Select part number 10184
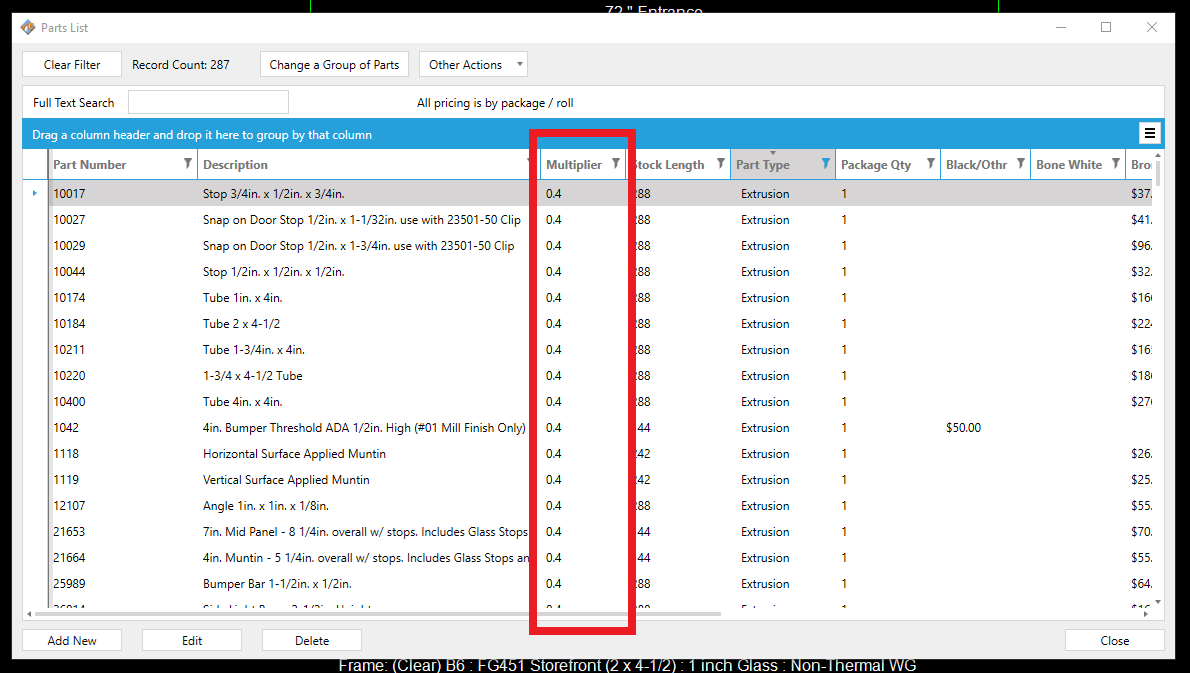The width and height of the screenshot is (1190, 673). point(69,324)
